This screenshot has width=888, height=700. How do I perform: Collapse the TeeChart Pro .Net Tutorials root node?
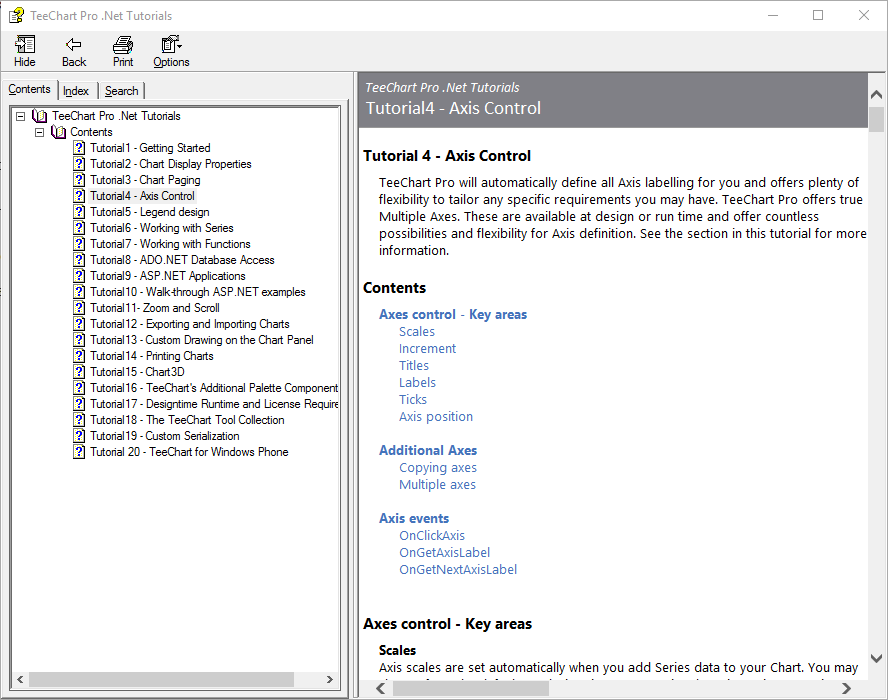pos(20,116)
